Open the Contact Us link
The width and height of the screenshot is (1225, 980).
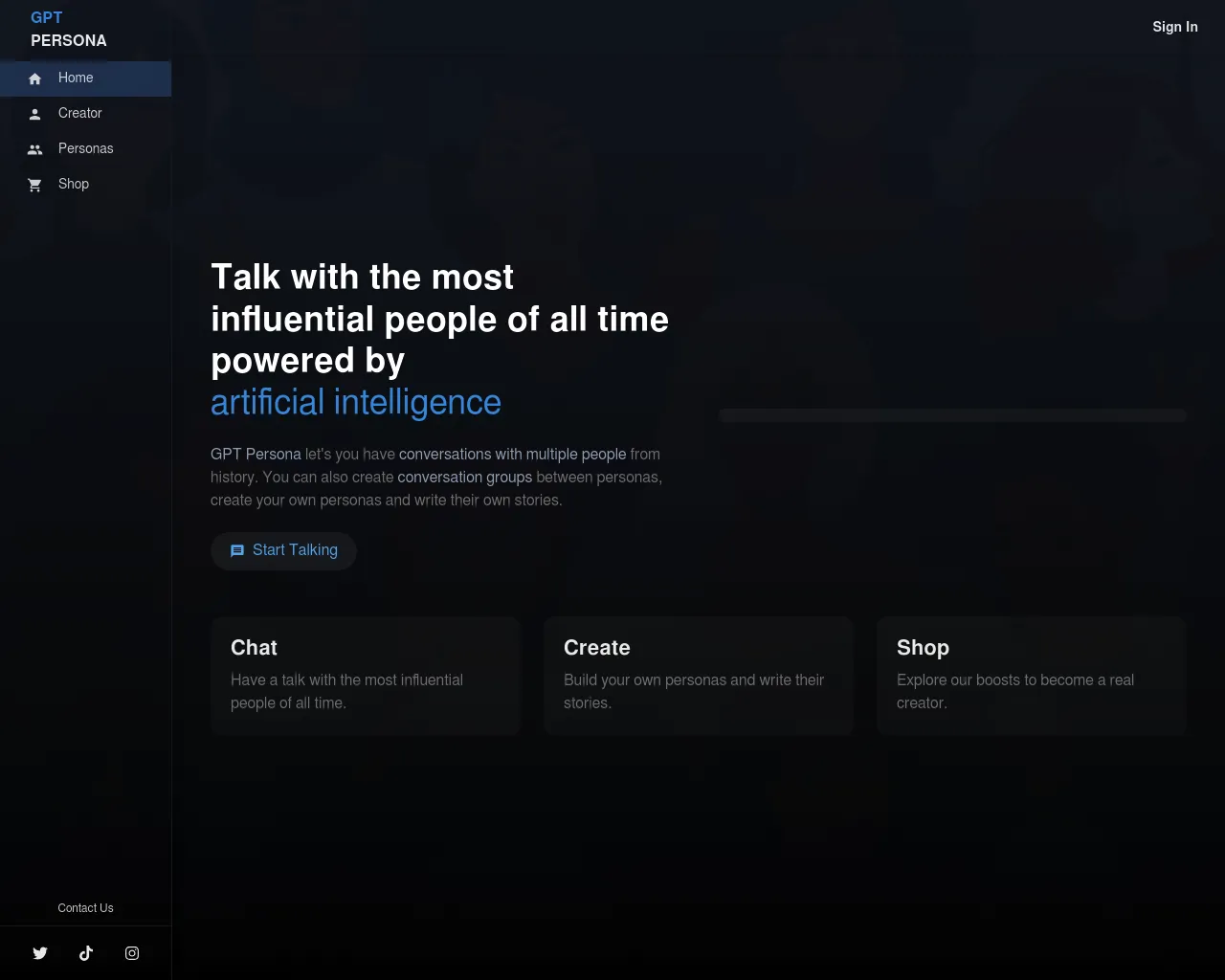[x=85, y=907]
